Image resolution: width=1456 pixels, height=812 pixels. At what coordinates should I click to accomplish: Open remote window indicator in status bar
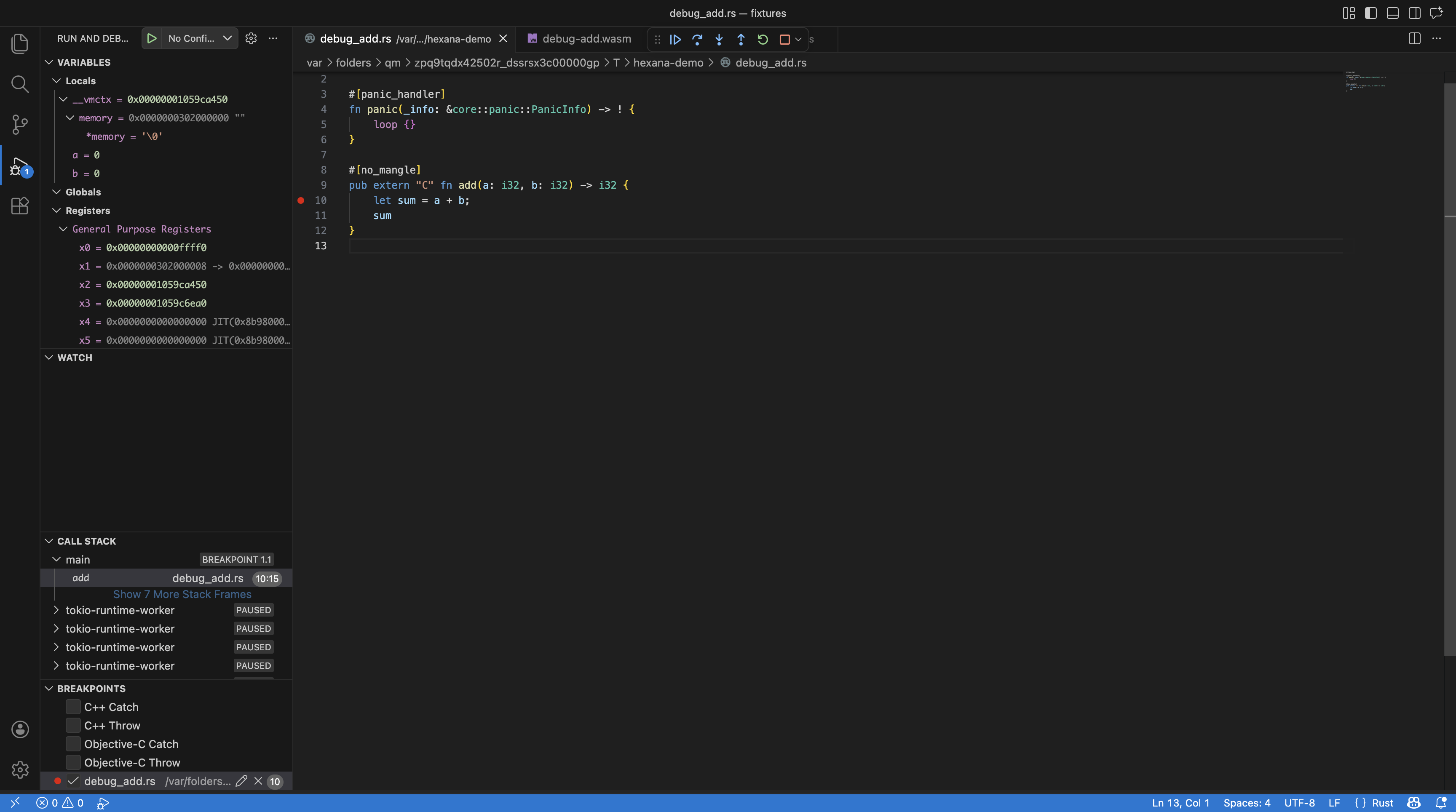tap(15, 802)
